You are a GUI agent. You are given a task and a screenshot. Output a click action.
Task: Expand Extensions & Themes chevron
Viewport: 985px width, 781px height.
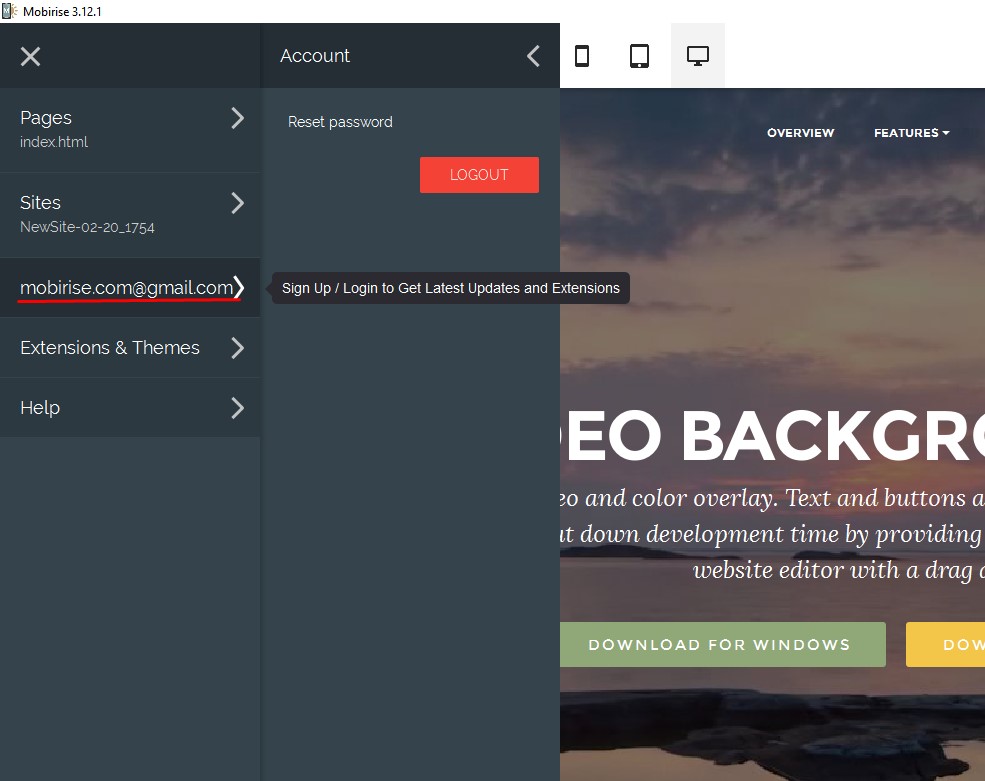click(237, 348)
